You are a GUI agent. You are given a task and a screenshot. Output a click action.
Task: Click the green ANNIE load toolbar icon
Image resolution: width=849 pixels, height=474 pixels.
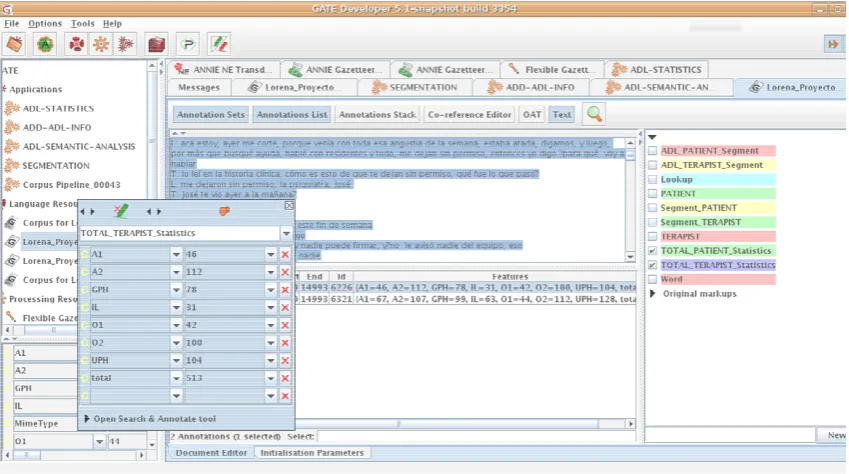(x=45, y=44)
